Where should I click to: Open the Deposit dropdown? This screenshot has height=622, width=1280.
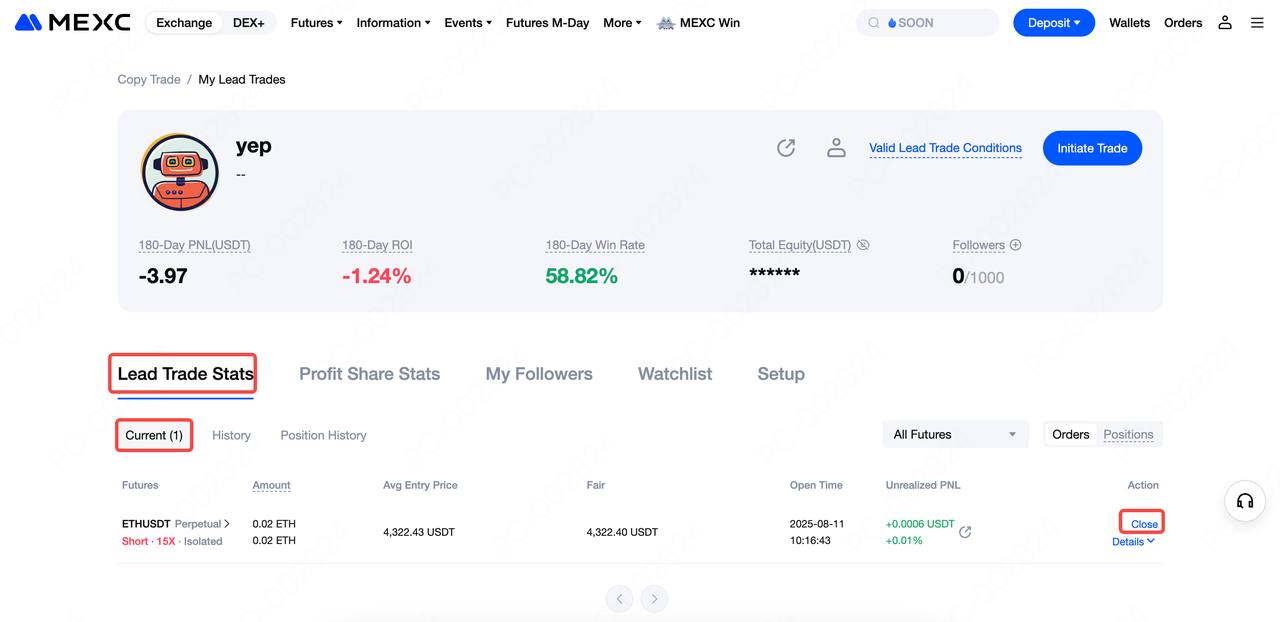pos(1053,22)
